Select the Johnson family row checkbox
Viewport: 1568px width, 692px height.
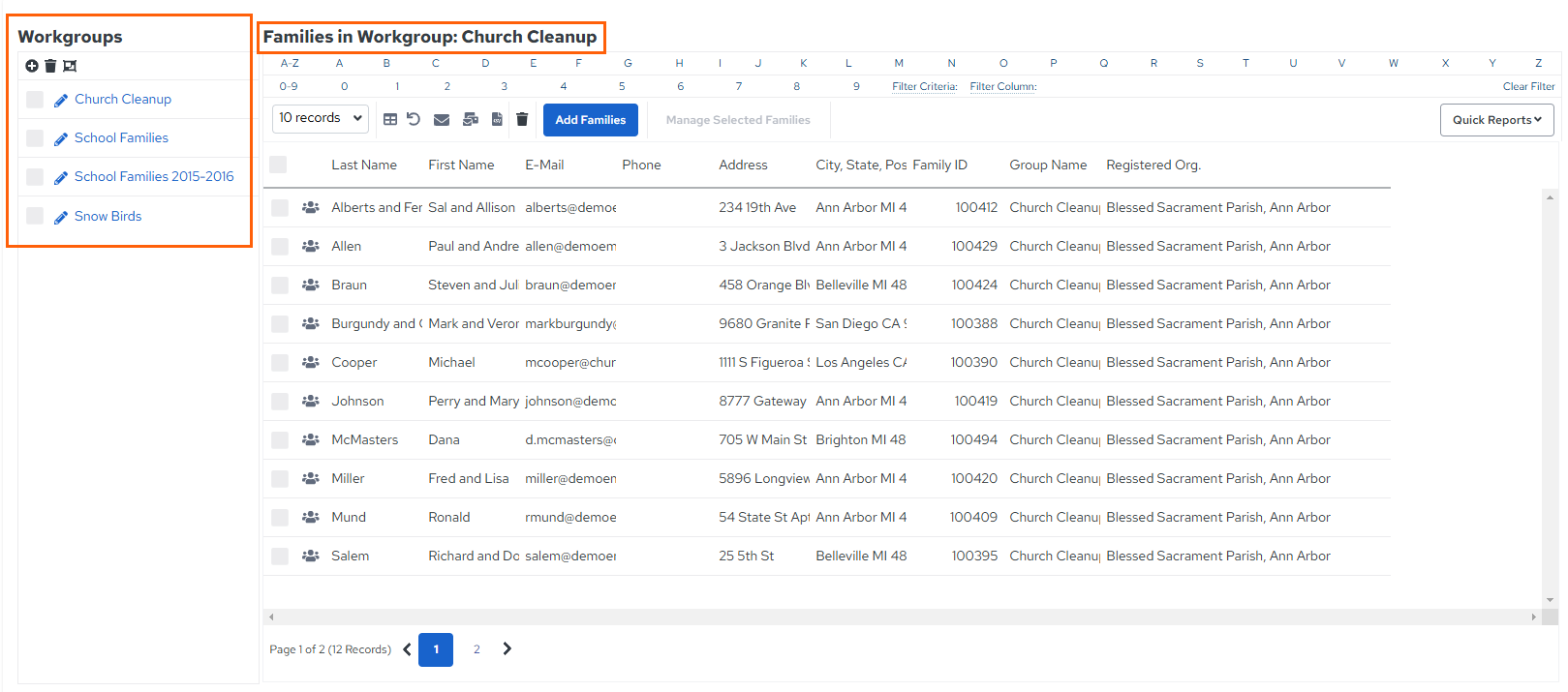click(x=280, y=402)
